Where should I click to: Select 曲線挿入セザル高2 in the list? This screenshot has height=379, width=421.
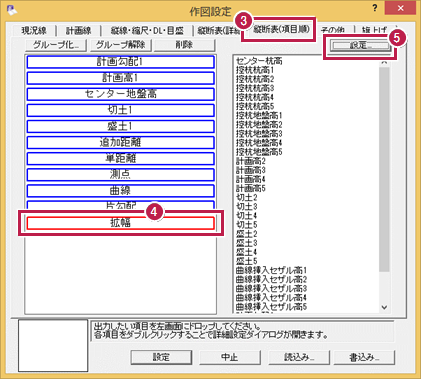click(x=271, y=279)
